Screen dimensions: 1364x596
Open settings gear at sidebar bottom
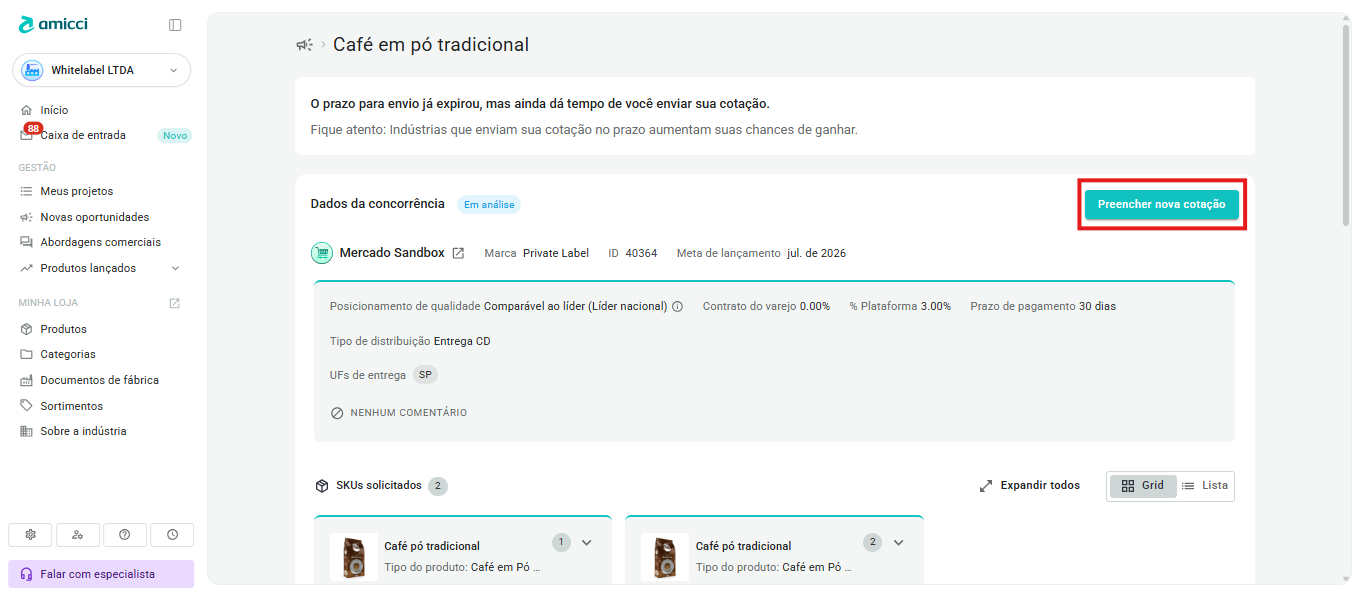[30, 535]
